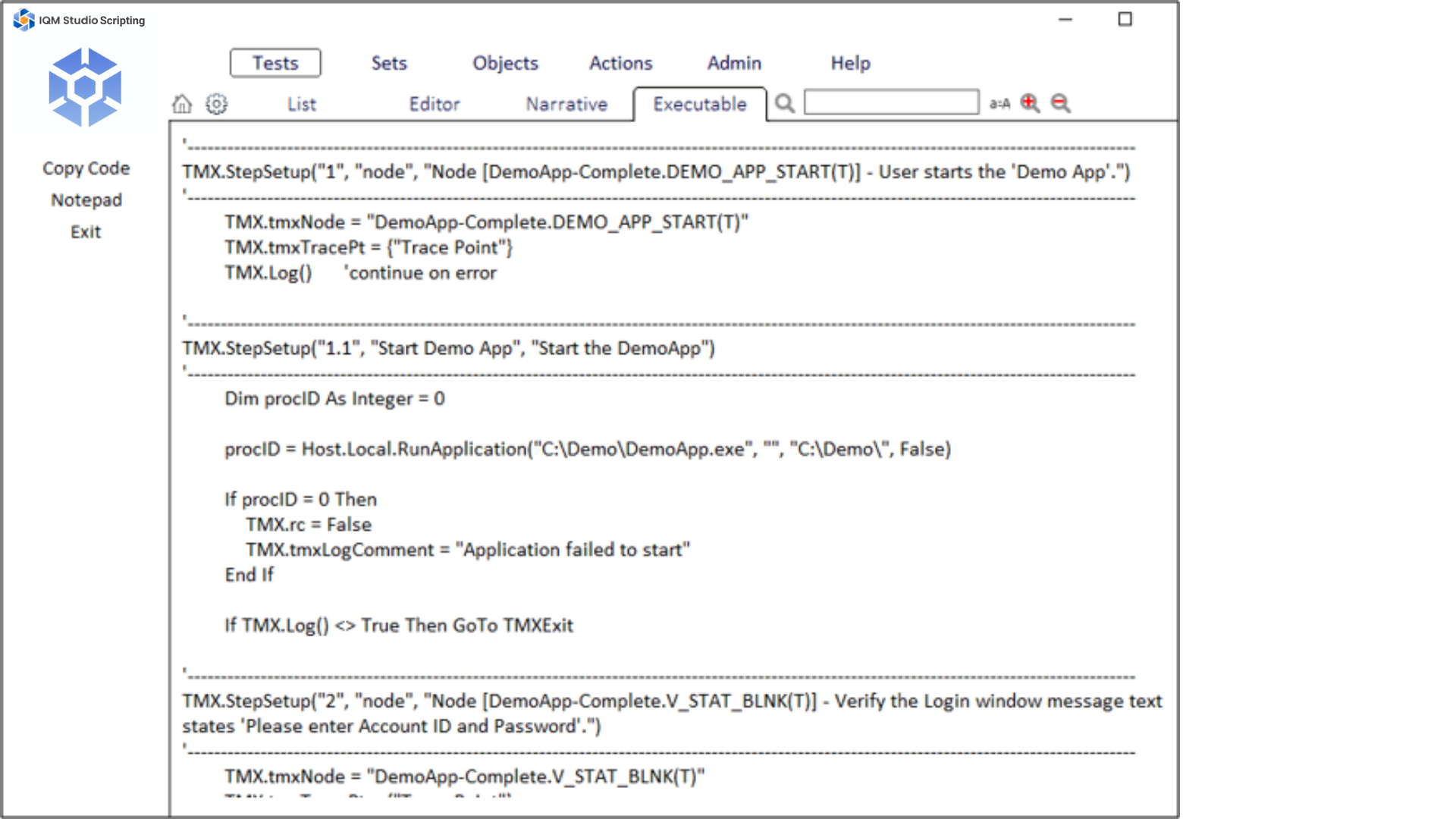Click inside the search text field
1456x819 pixels.
pyautogui.click(x=891, y=102)
